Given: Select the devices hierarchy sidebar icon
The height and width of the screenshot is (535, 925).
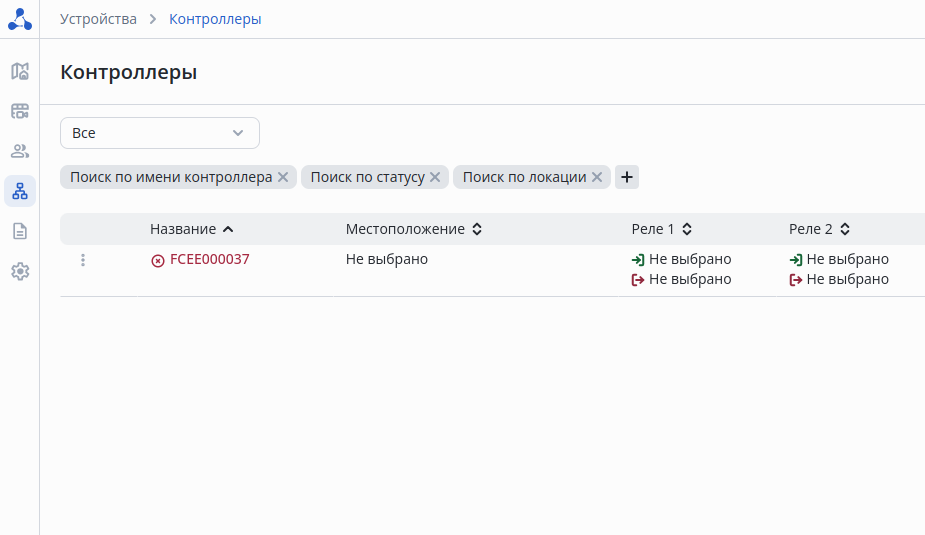Looking at the screenshot, I should point(20,191).
